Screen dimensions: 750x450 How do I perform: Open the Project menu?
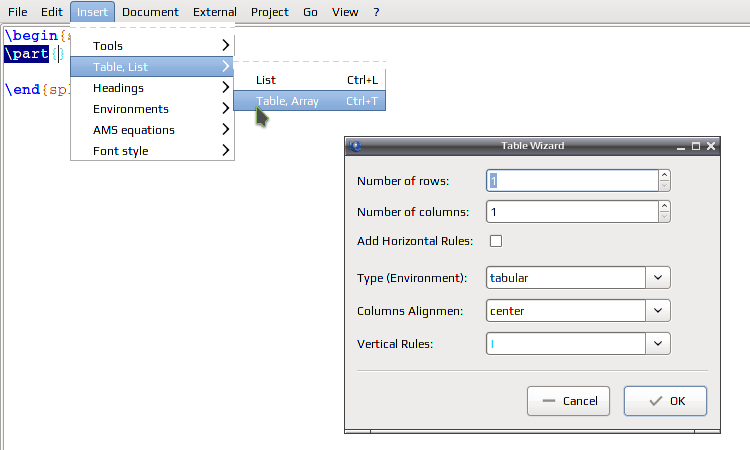point(270,12)
